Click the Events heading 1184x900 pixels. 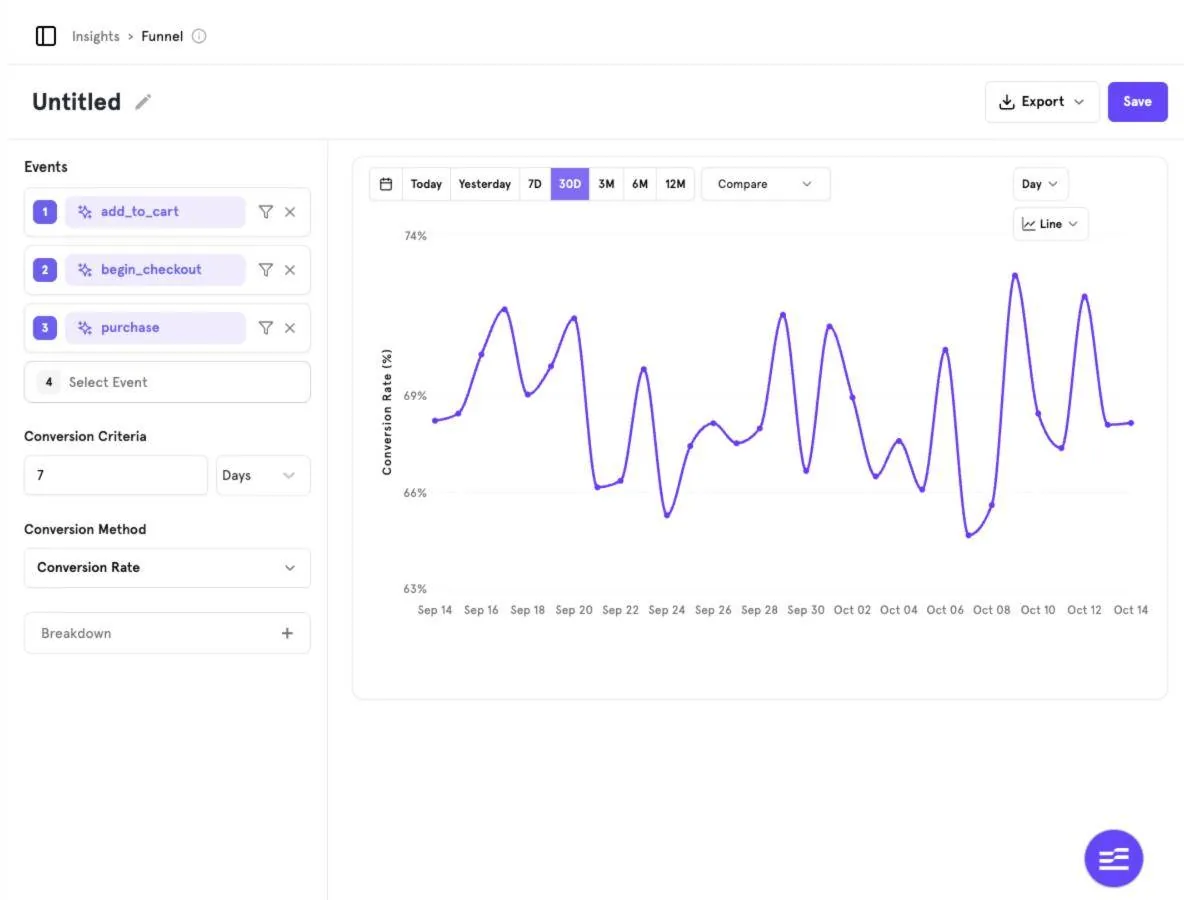coord(45,167)
